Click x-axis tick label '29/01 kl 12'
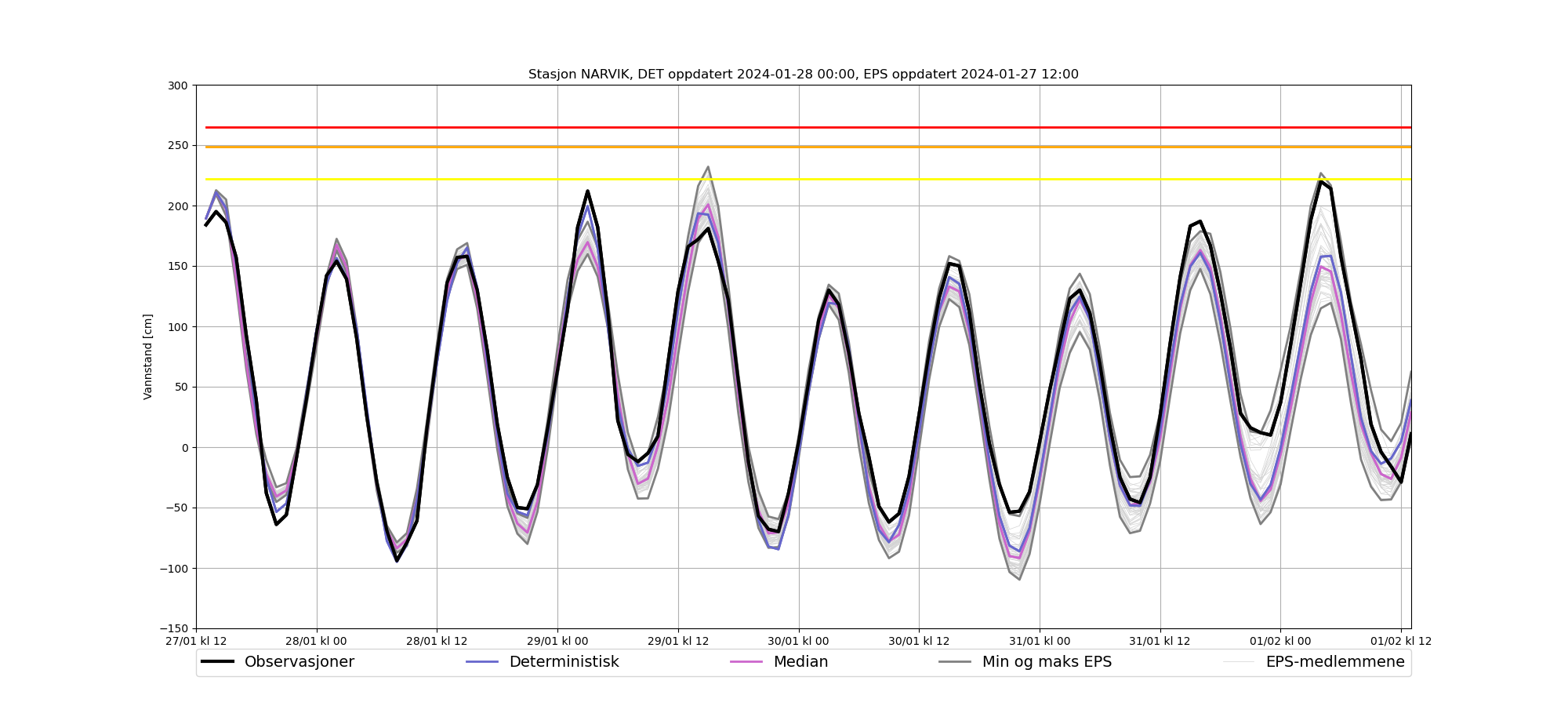The height and width of the screenshot is (706, 1568). pyautogui.click(x=678, y=641)
